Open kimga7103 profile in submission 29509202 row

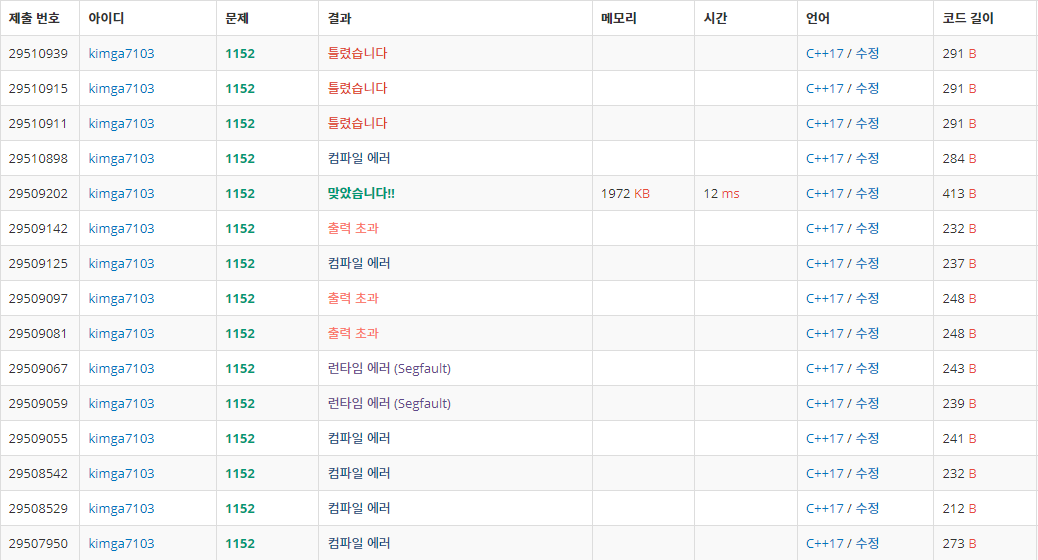coord(121,194)
